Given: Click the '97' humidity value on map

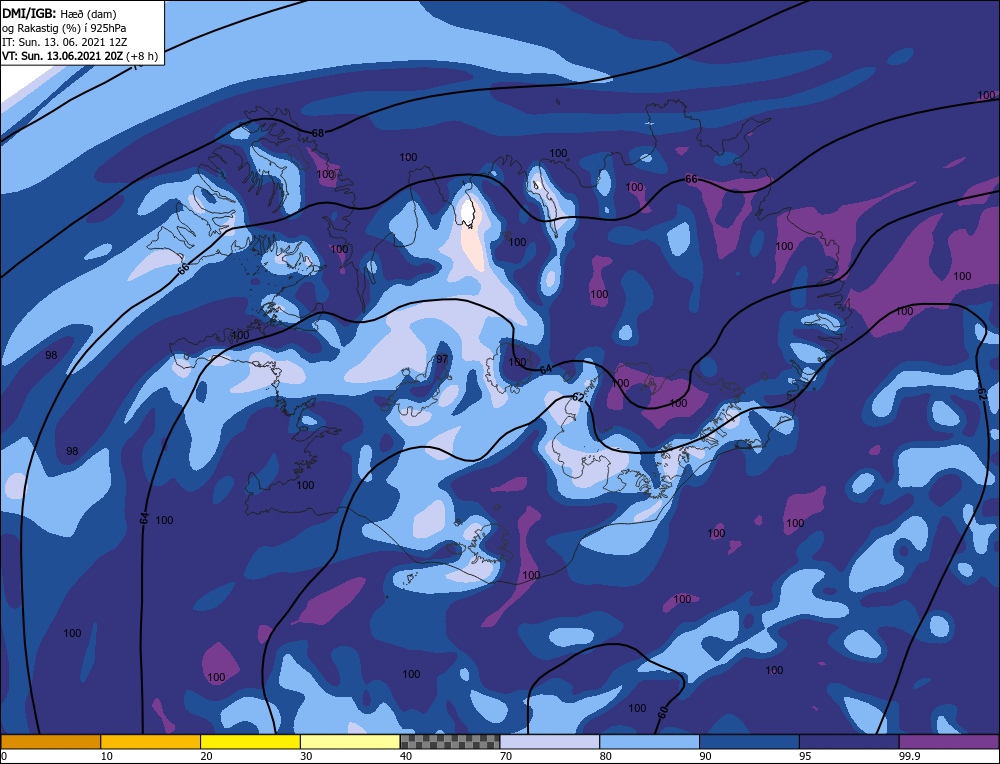Looking at the screenshot, I should pos(442,360).
